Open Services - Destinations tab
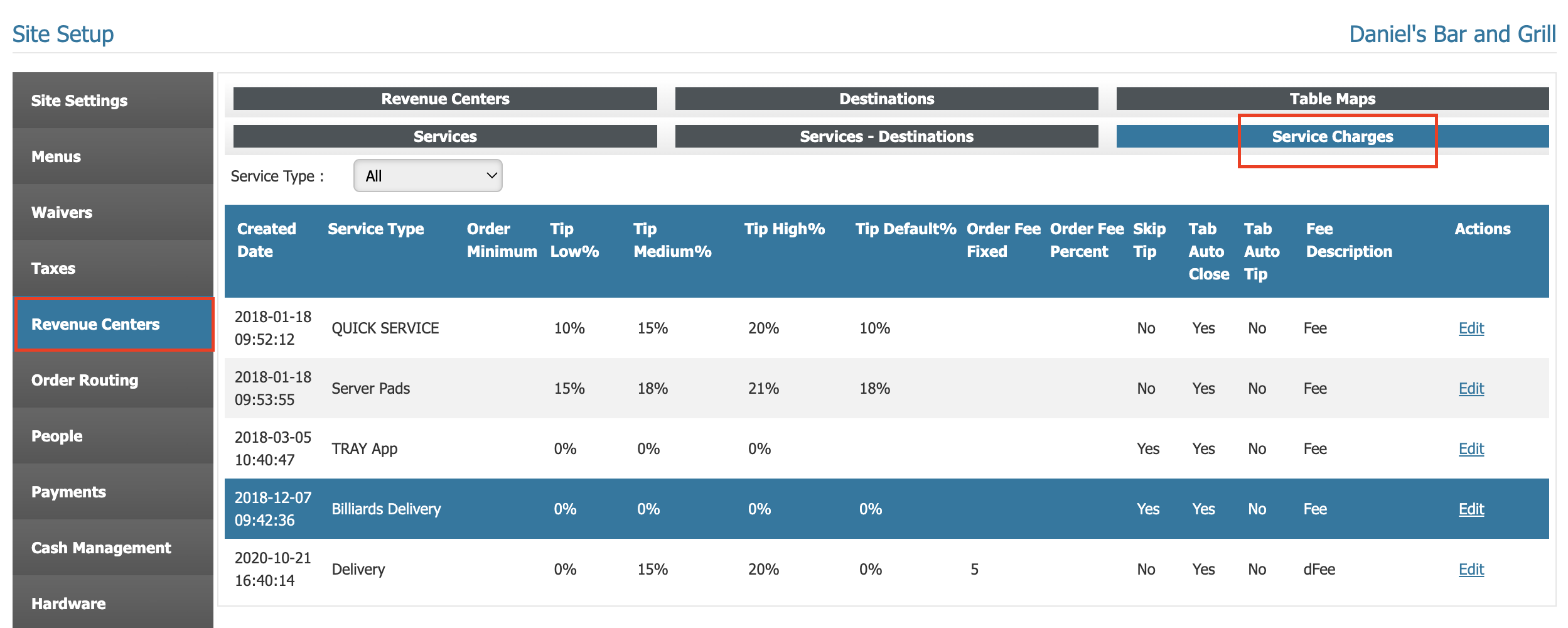 click(x=886, y=136)
